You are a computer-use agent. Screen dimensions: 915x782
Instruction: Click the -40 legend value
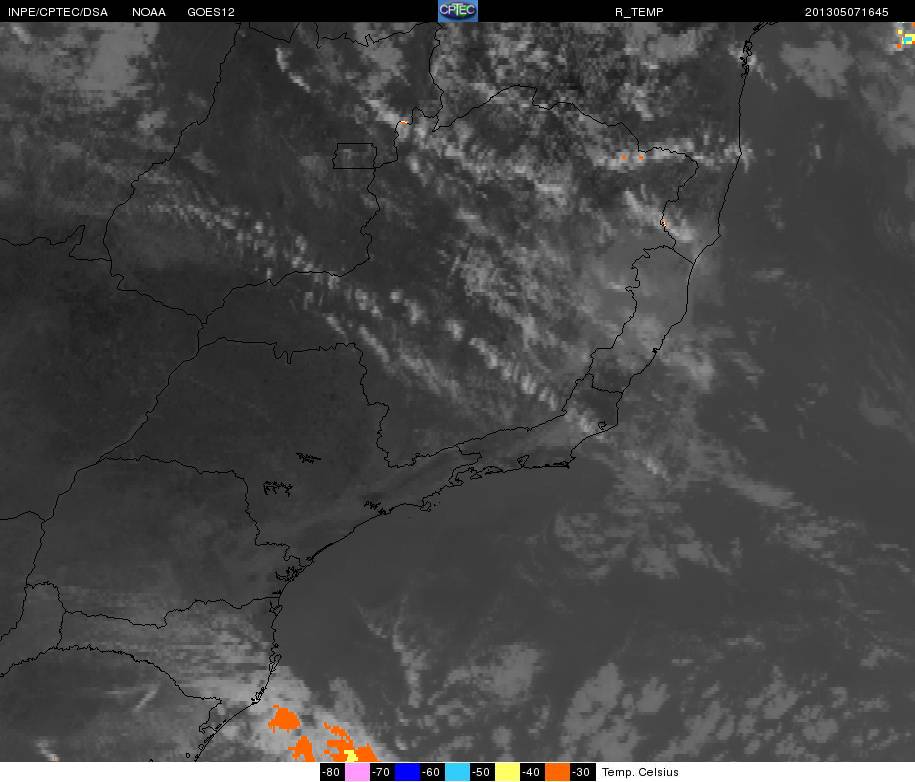coord(532,772)
